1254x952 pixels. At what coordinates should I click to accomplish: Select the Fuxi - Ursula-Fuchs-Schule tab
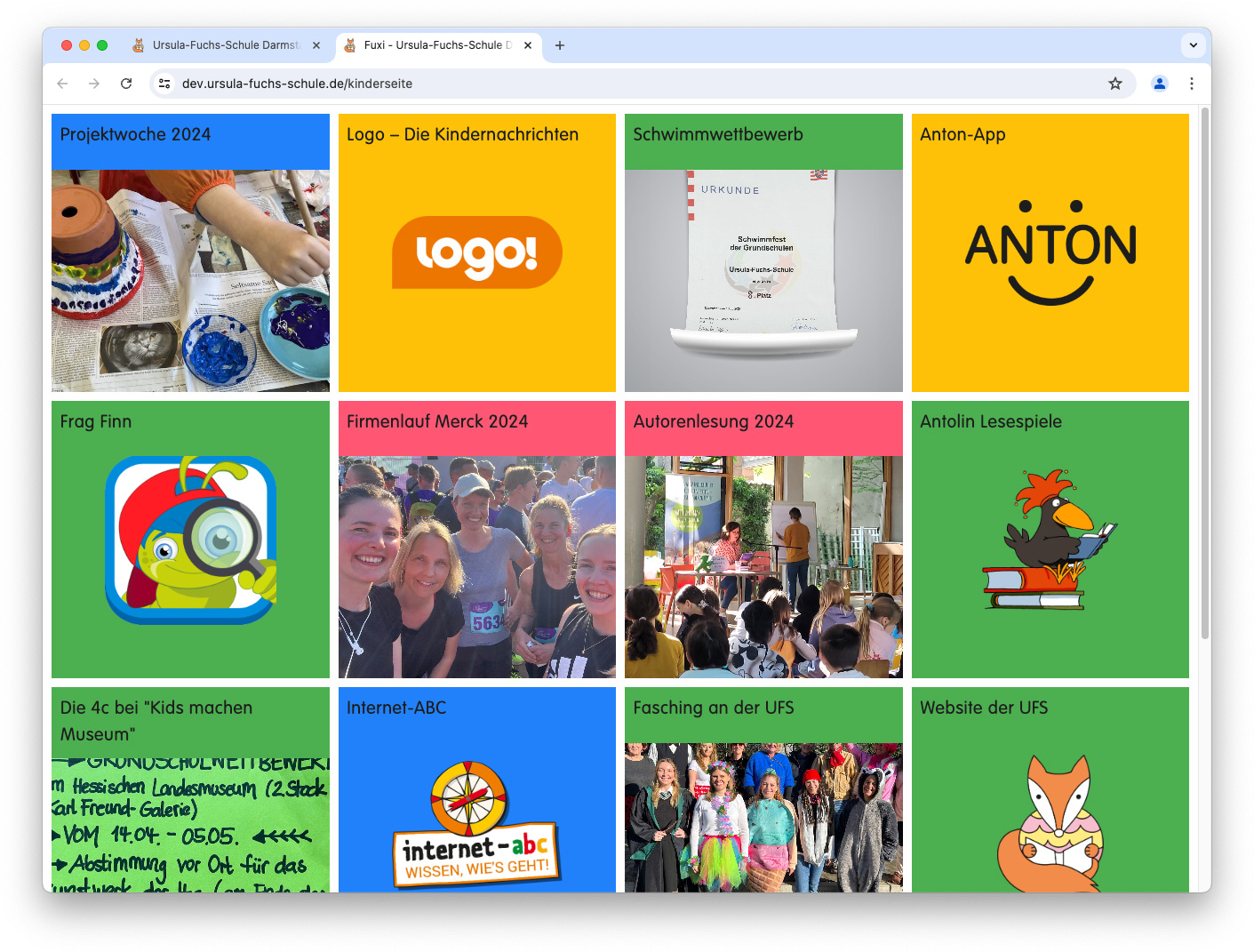point(438,45)
